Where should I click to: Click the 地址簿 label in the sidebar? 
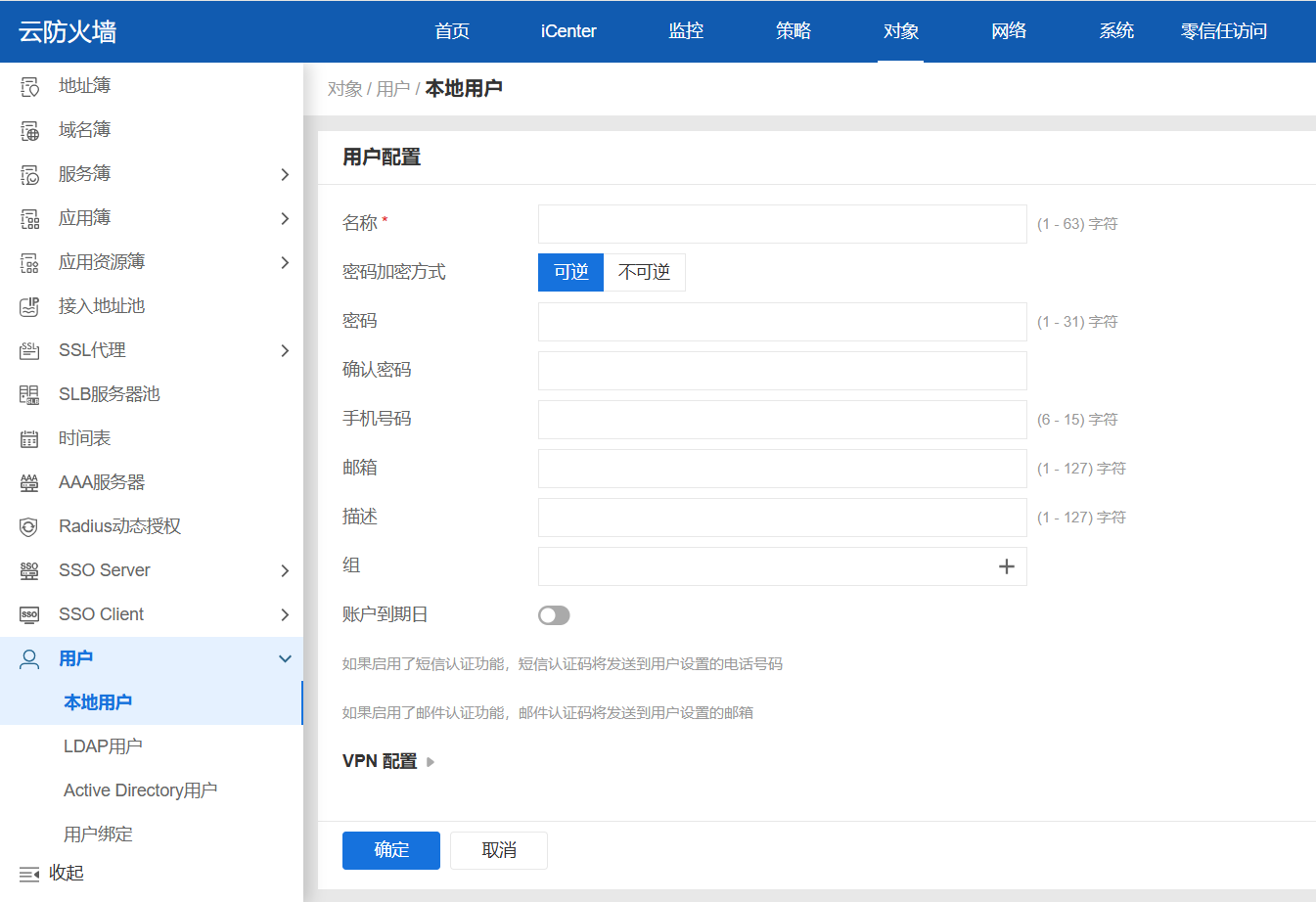pos(85,86)
